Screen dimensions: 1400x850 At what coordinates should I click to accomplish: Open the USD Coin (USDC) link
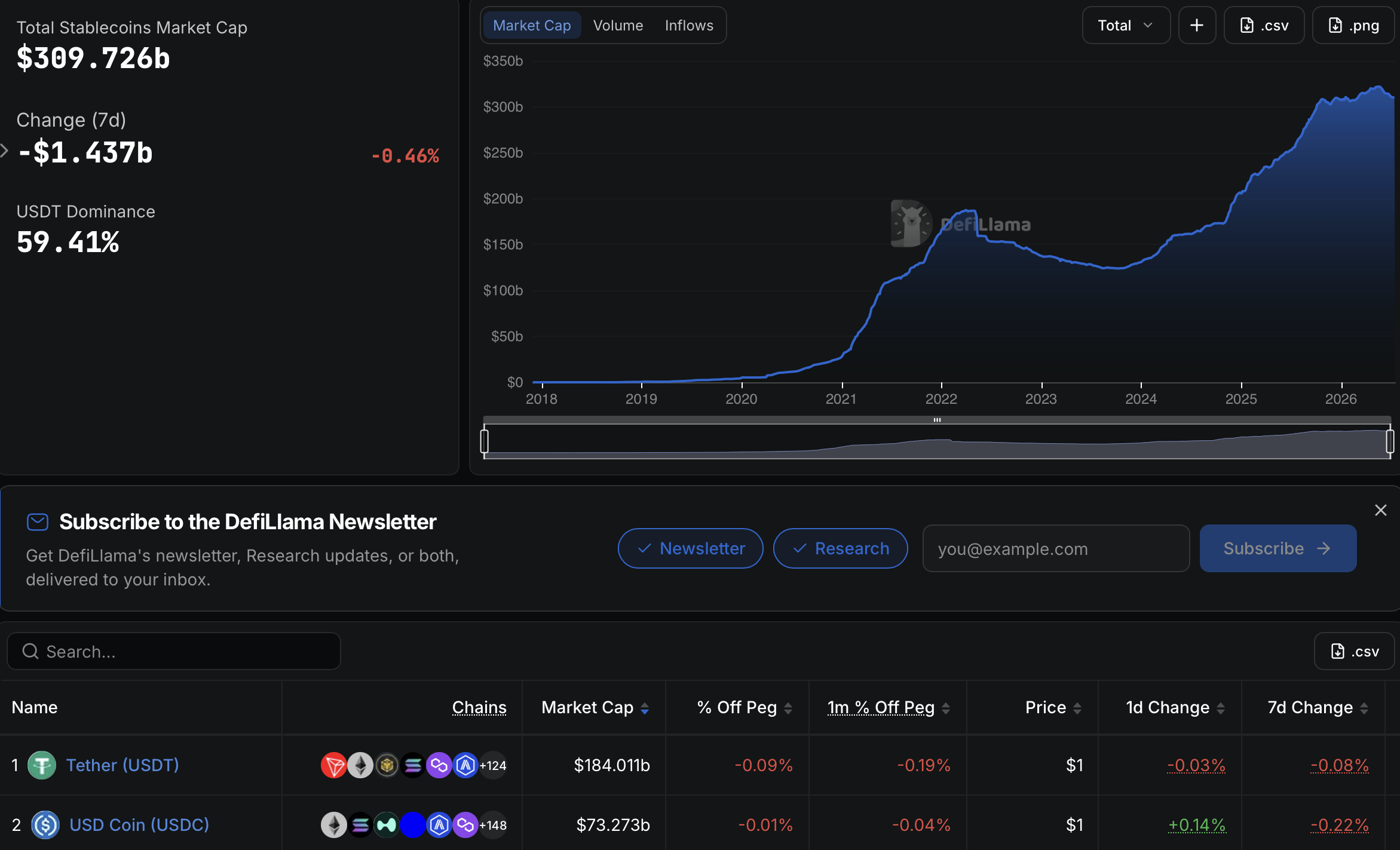[139, 824]
